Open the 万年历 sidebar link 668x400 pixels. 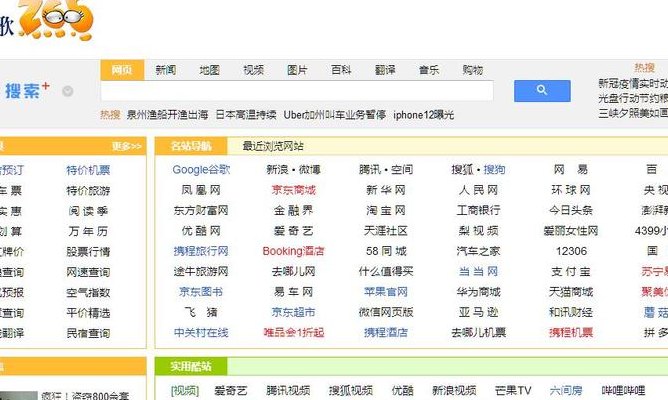pos(88,231)
